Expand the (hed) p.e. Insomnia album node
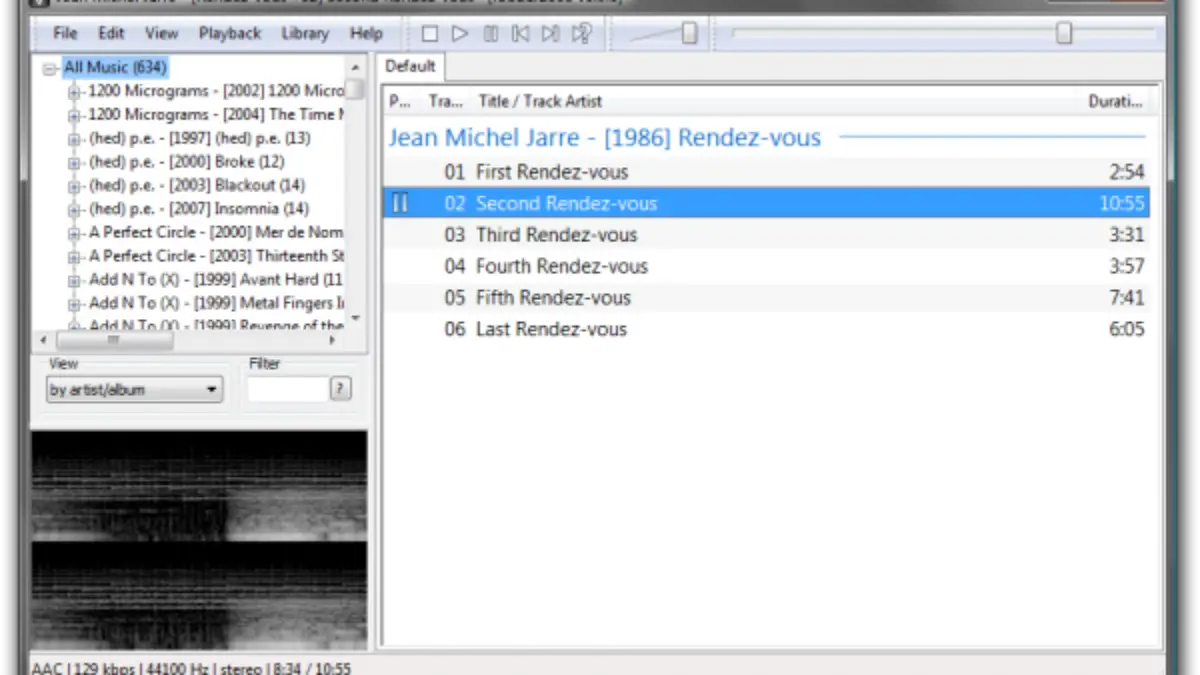 (x=74, y=210)
